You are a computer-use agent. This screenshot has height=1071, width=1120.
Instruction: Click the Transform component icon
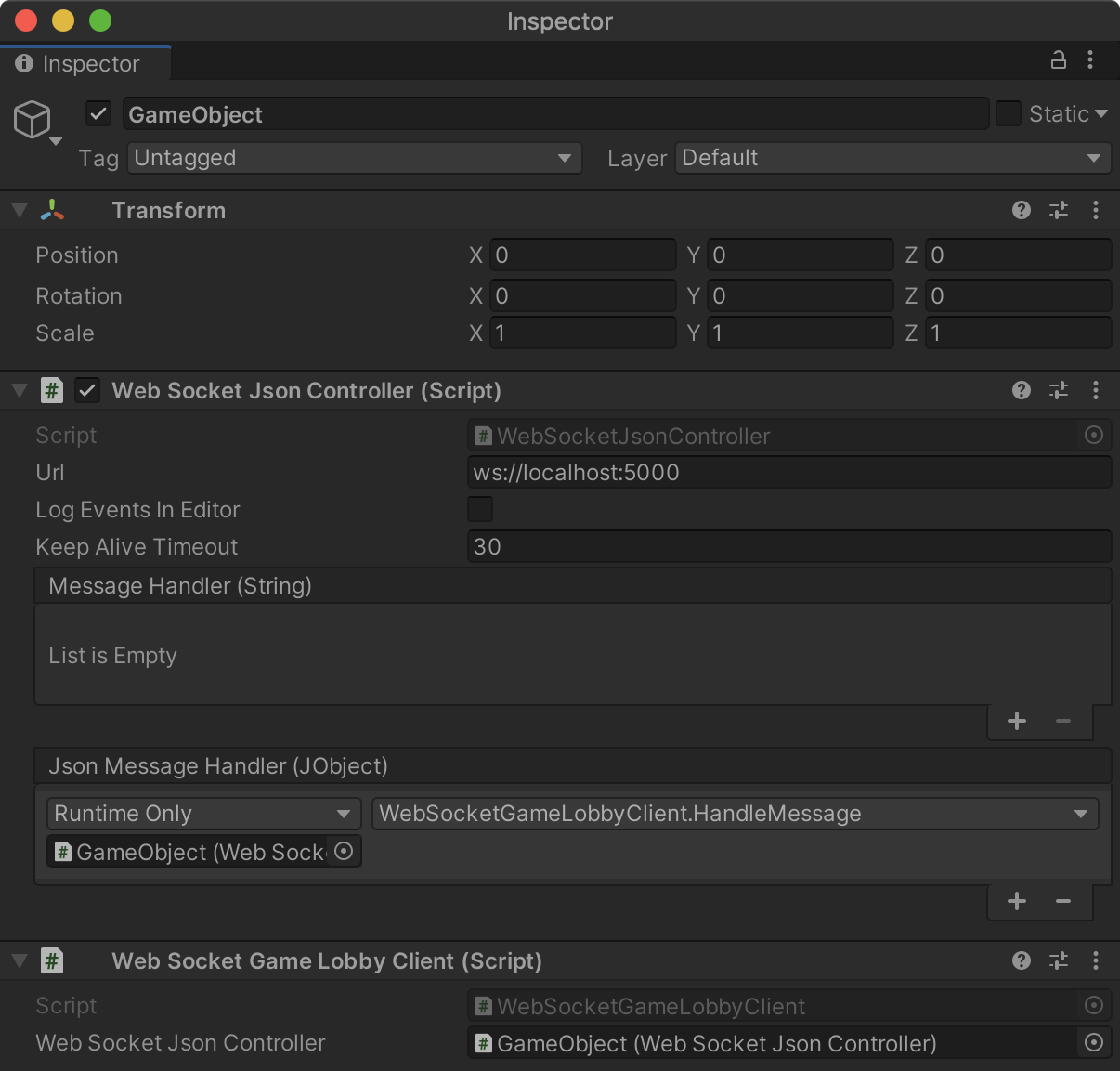pyautogui.click(x=52, y=210)
